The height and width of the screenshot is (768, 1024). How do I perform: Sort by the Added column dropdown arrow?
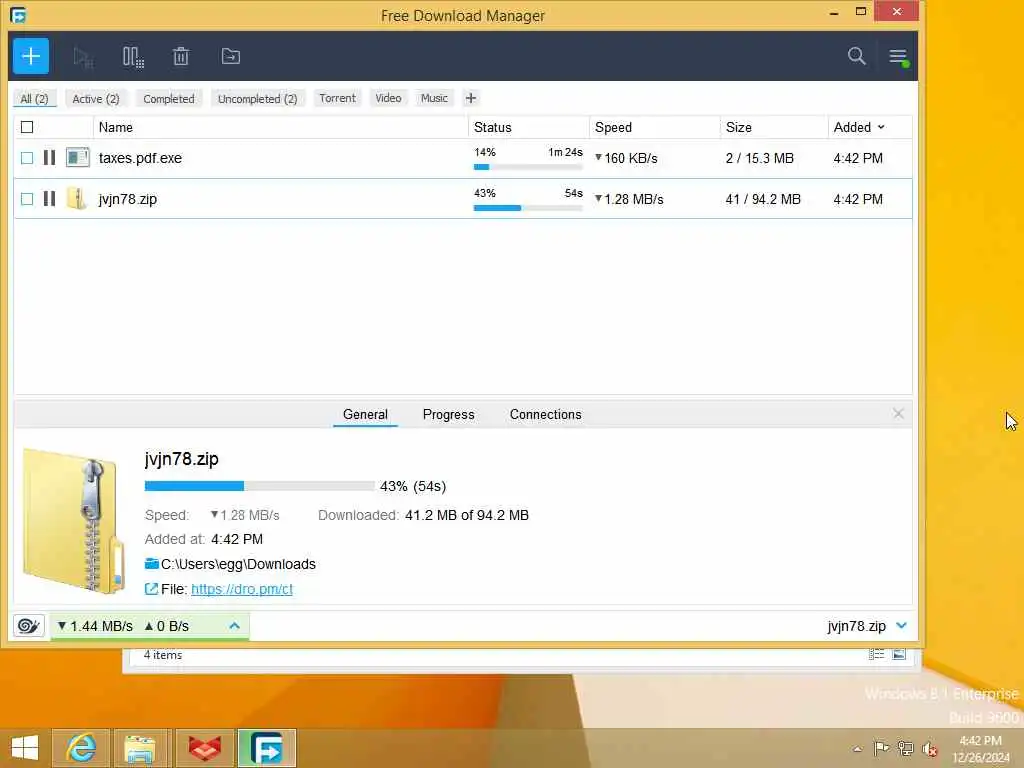(x=881, y=127)
